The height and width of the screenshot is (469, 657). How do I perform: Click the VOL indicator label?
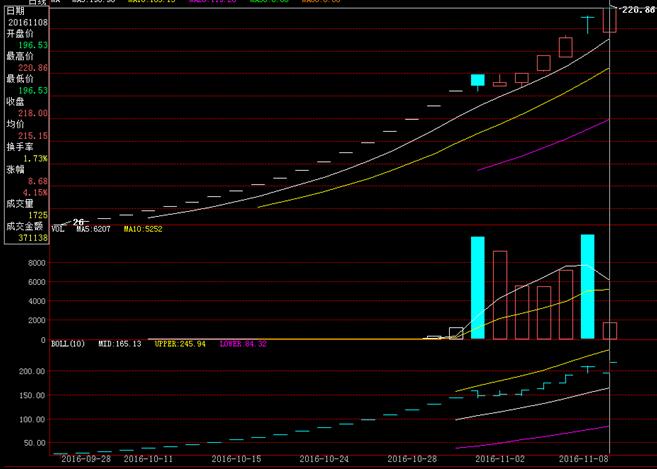[x=57, y=229]
